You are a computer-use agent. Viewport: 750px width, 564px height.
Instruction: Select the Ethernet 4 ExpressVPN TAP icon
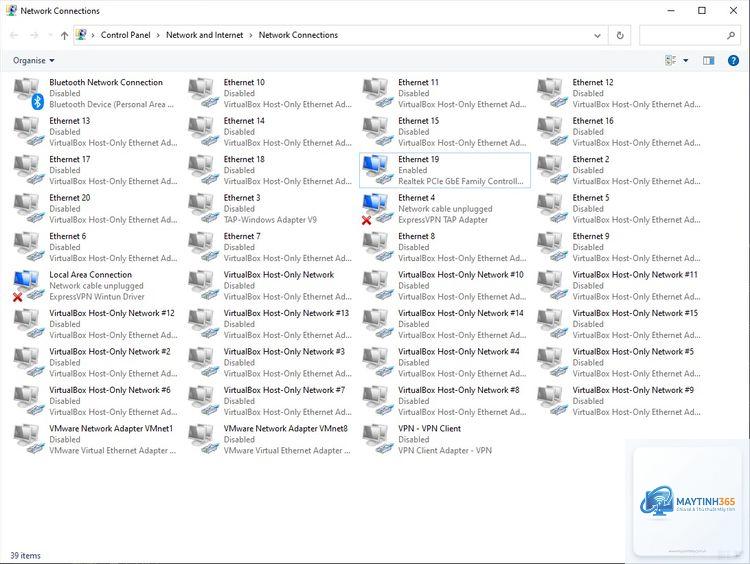coord(378,209)
